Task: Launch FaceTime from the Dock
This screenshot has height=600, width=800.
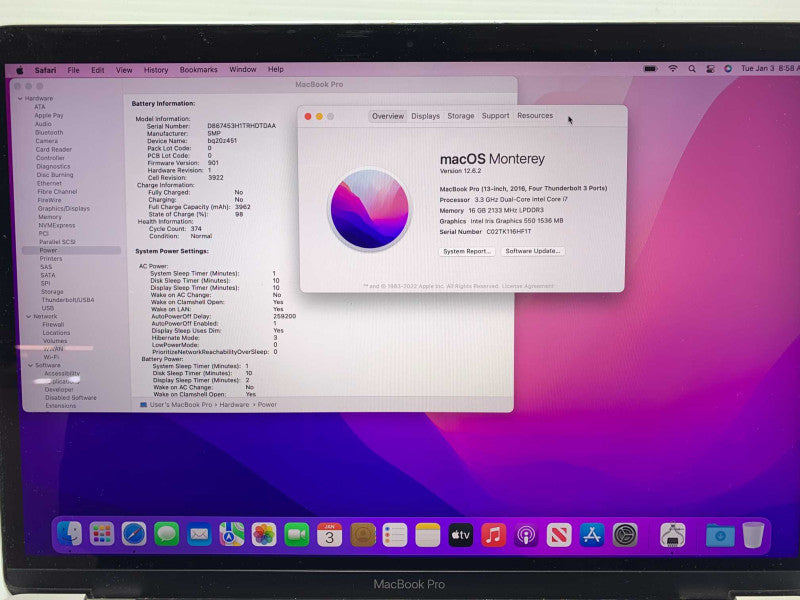Action: (297, 534)
